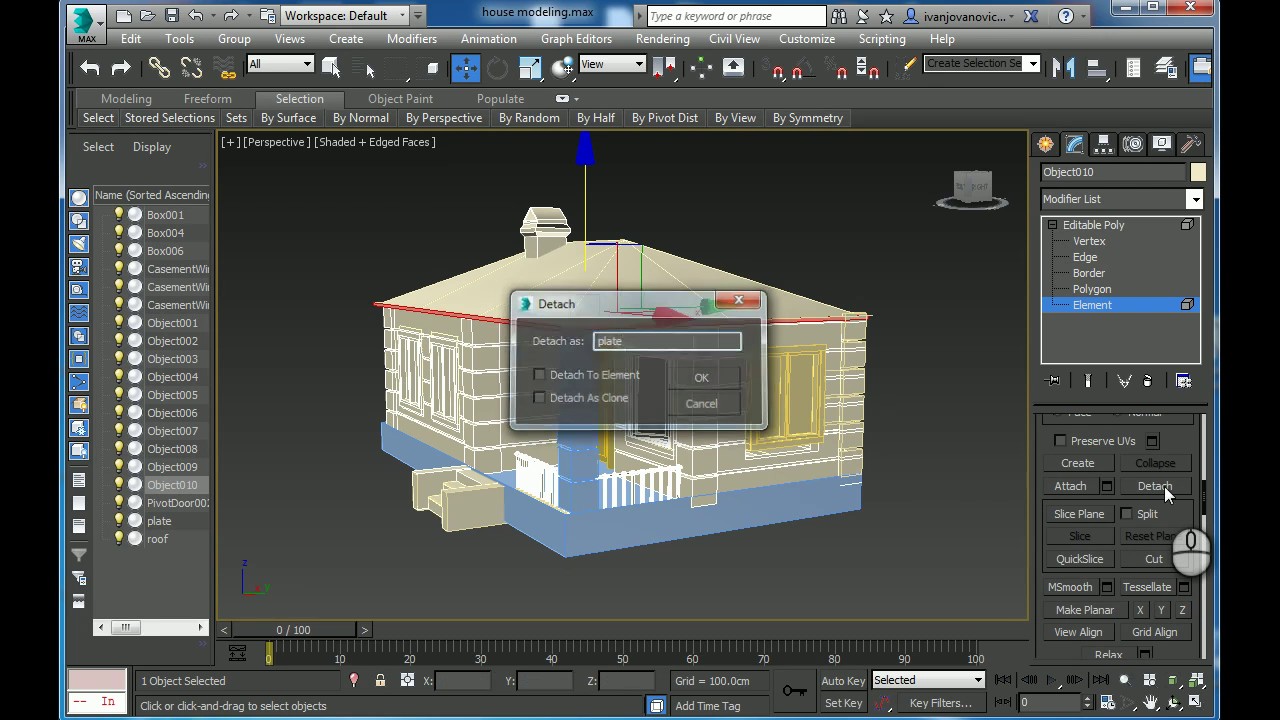This screenshot has width=1280, height=720.
Task: Click the Tessellate button
Action: pyautogui.click(x=1146, y=587)
